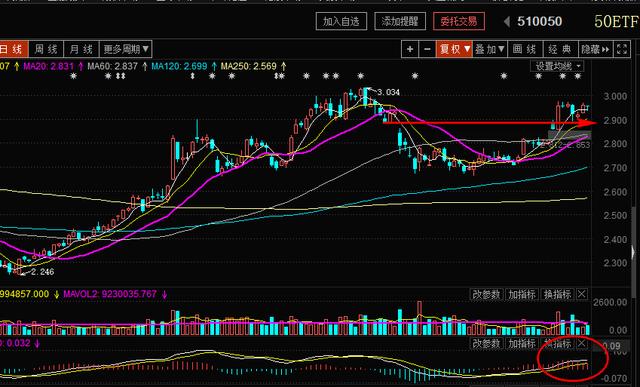Image resolution: width=640 pixels, height=387 pixels.
Task: Click 换指标 in volume panel
Action: click(558, 294)
